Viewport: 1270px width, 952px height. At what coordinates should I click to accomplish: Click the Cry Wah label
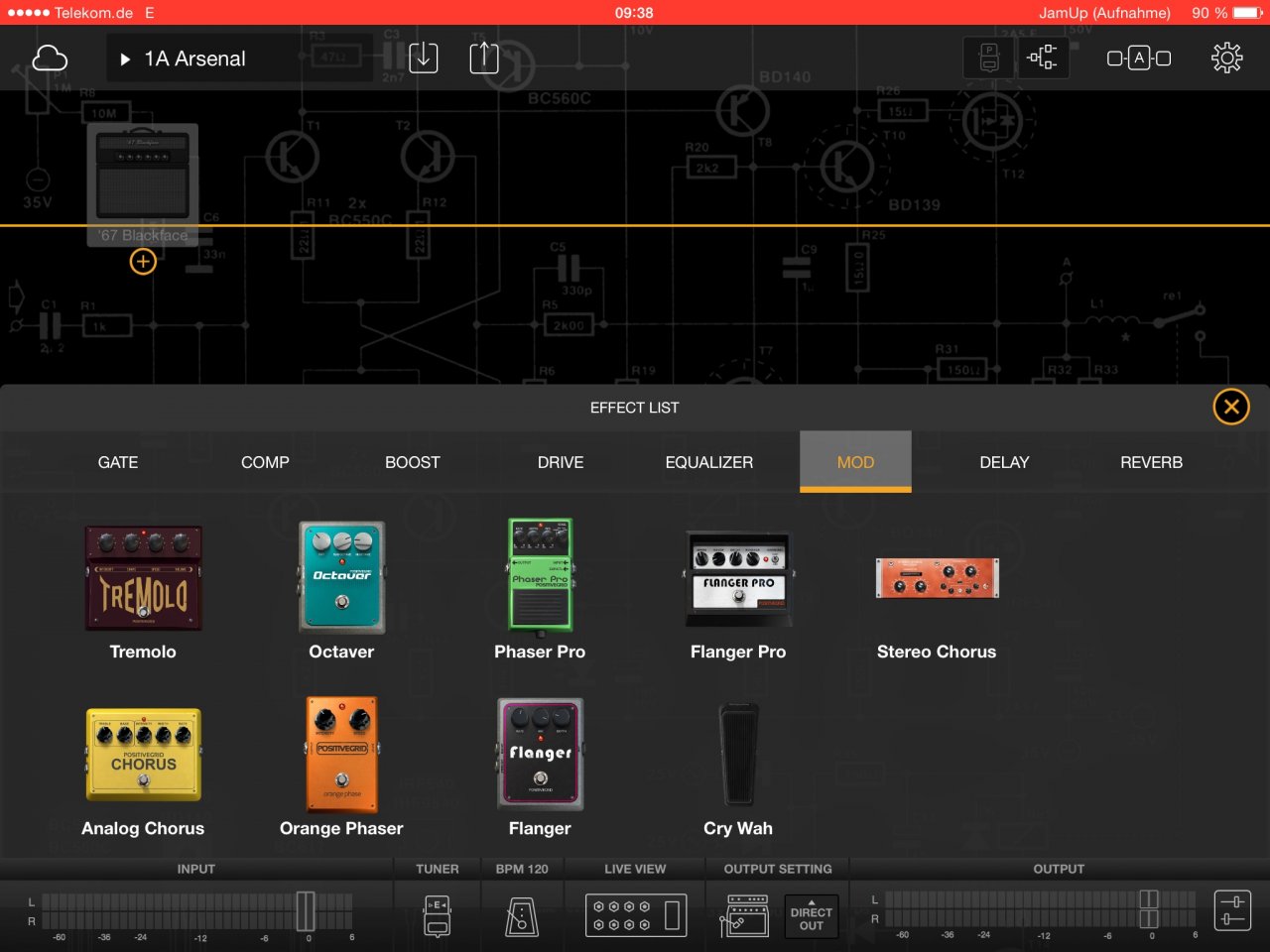[738, 828]
